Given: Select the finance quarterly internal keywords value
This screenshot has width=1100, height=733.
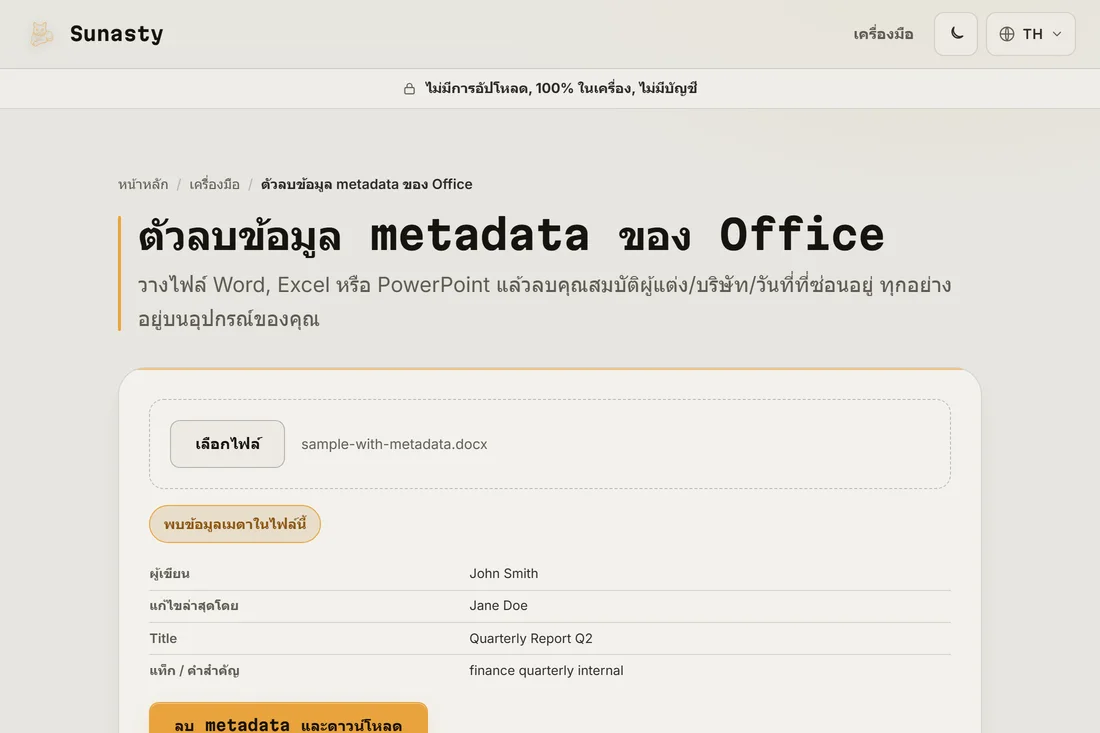Looking at the screenshot, I should pos(546,671).
